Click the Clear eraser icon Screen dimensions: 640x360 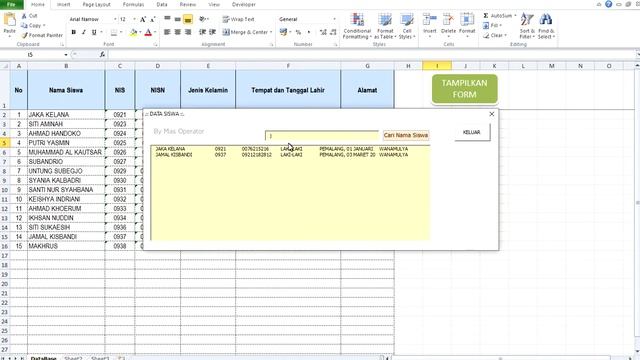[x=486, y=36]
